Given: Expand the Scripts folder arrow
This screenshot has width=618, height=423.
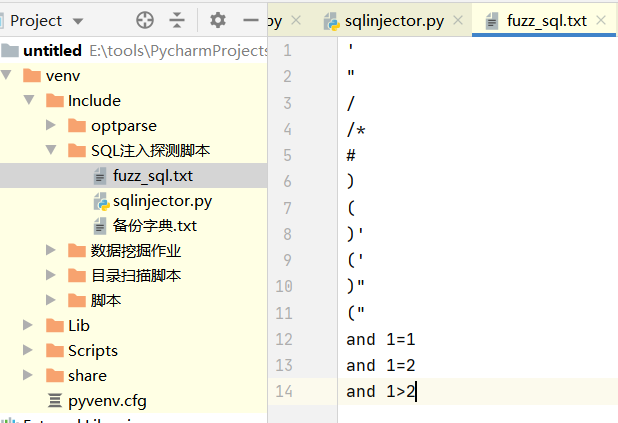Looking at the screenshot, I should coord(28,350).
